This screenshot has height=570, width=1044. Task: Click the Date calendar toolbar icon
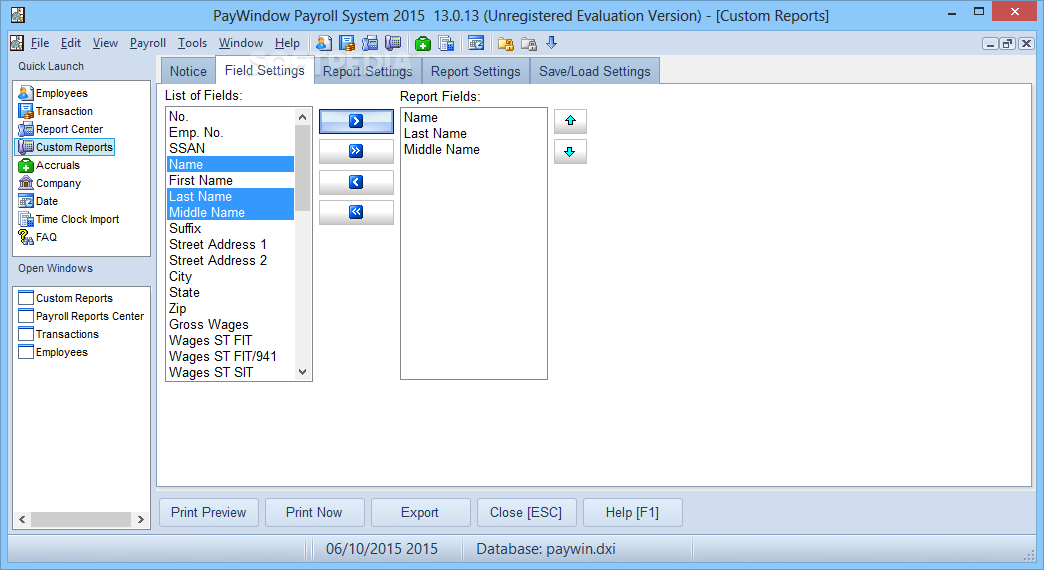(475, 43)
